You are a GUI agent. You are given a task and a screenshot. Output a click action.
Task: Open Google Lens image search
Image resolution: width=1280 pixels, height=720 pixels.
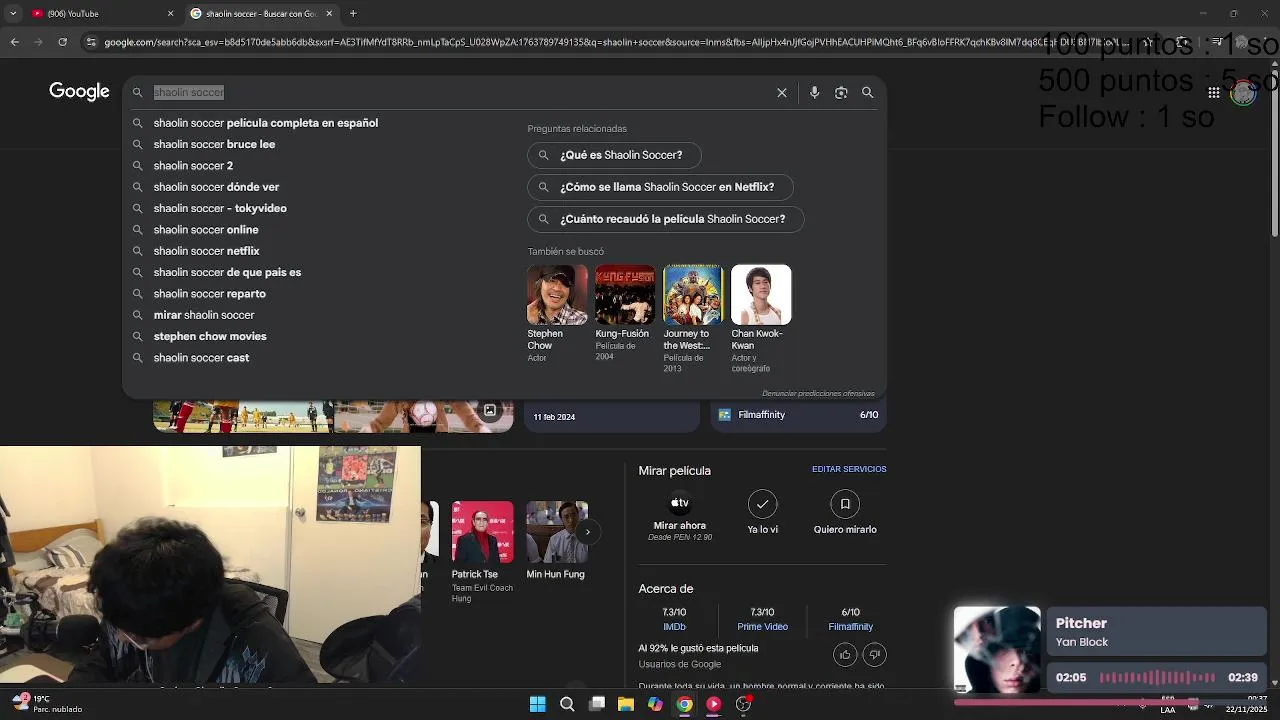841,92
